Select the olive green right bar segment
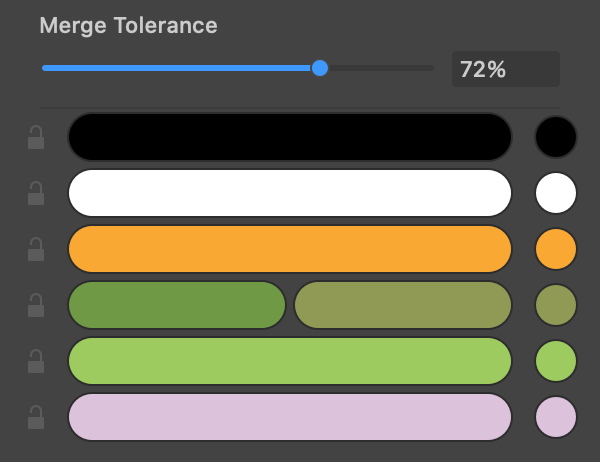 pyautogui.click(x=403, y=305)
